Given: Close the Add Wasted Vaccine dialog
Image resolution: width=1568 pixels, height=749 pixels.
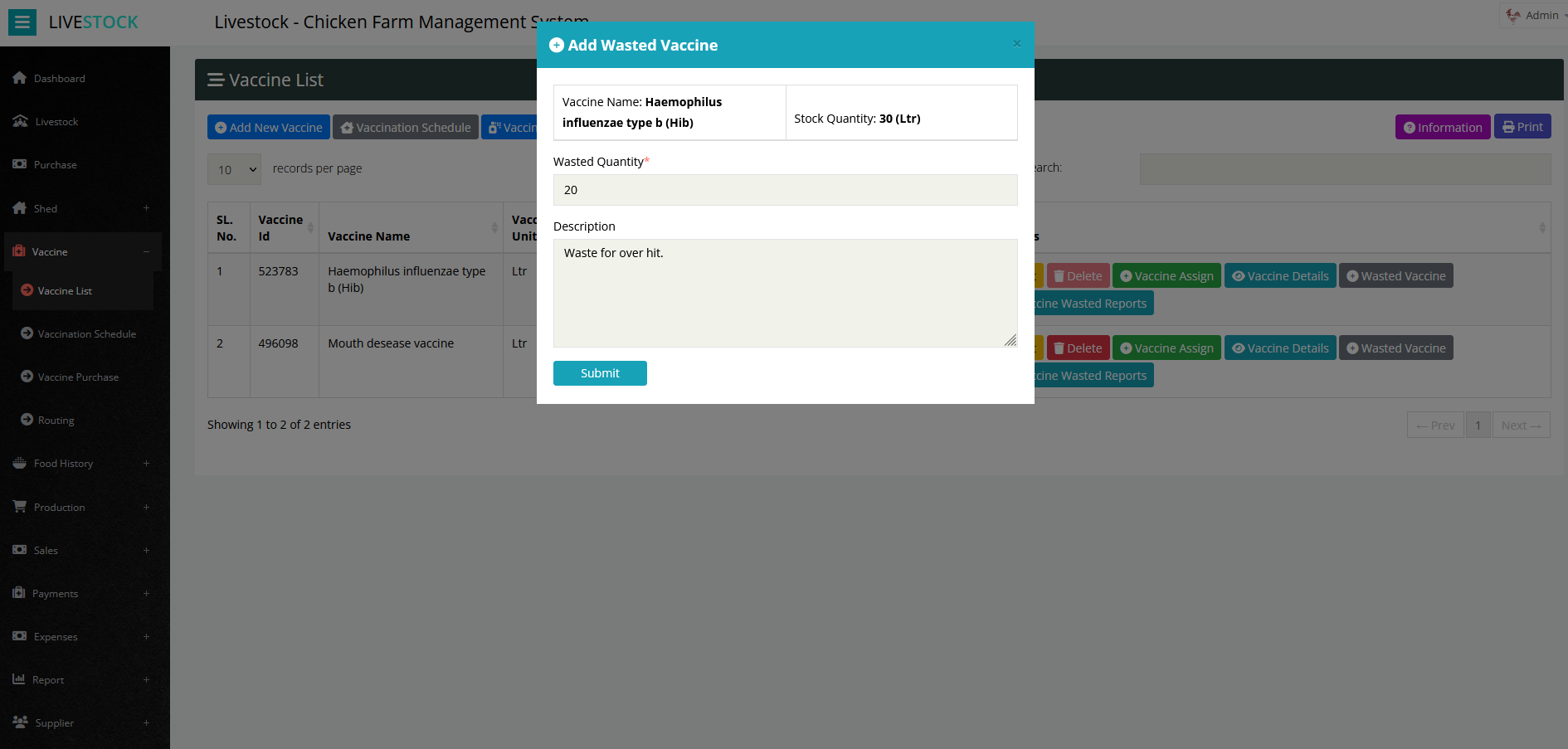Looking at the screenshot, I should [1016, 44].
